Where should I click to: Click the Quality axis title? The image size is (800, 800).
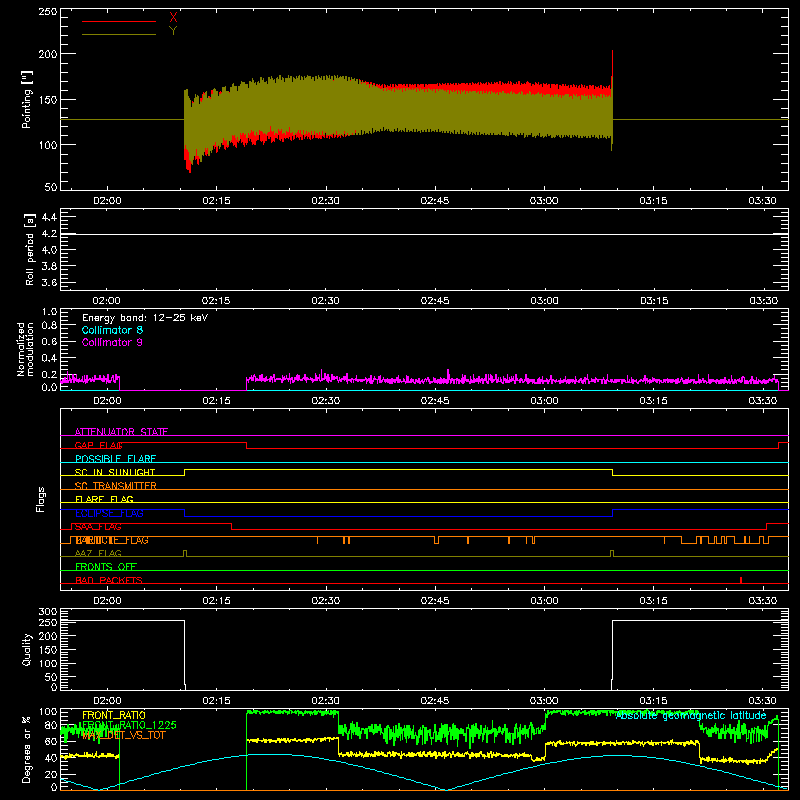(x=27, y=649)
